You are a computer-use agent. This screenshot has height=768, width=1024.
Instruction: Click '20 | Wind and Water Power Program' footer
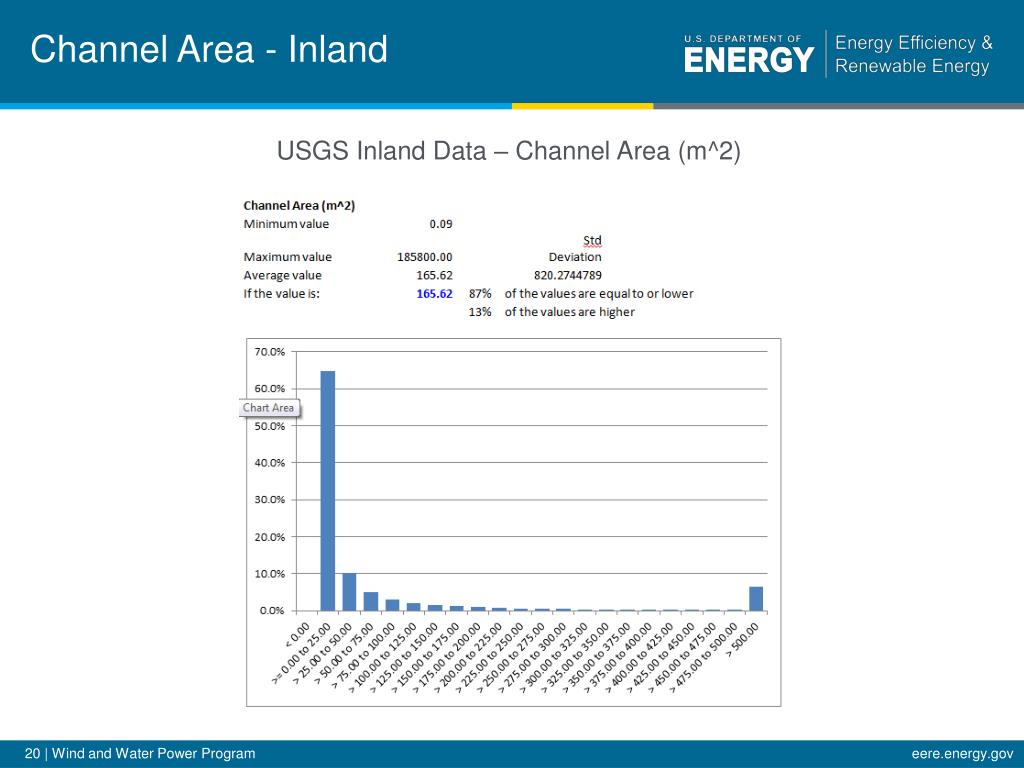pos(140,754)
